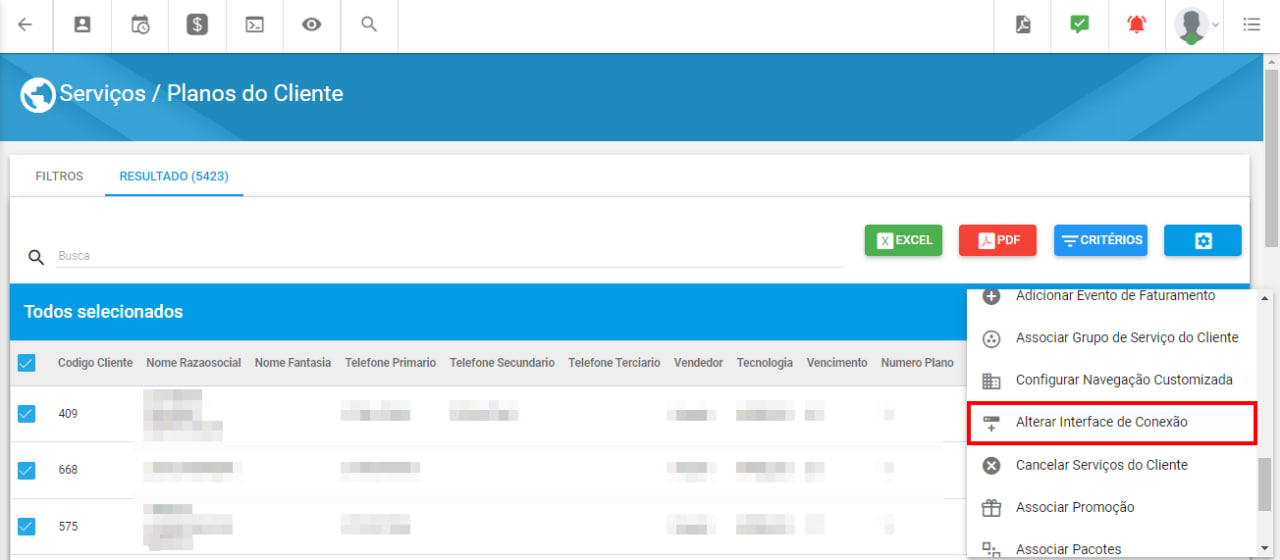Uncheck the row for client 409
Screen dimensions: 1280x560
[x=26, y=413]
